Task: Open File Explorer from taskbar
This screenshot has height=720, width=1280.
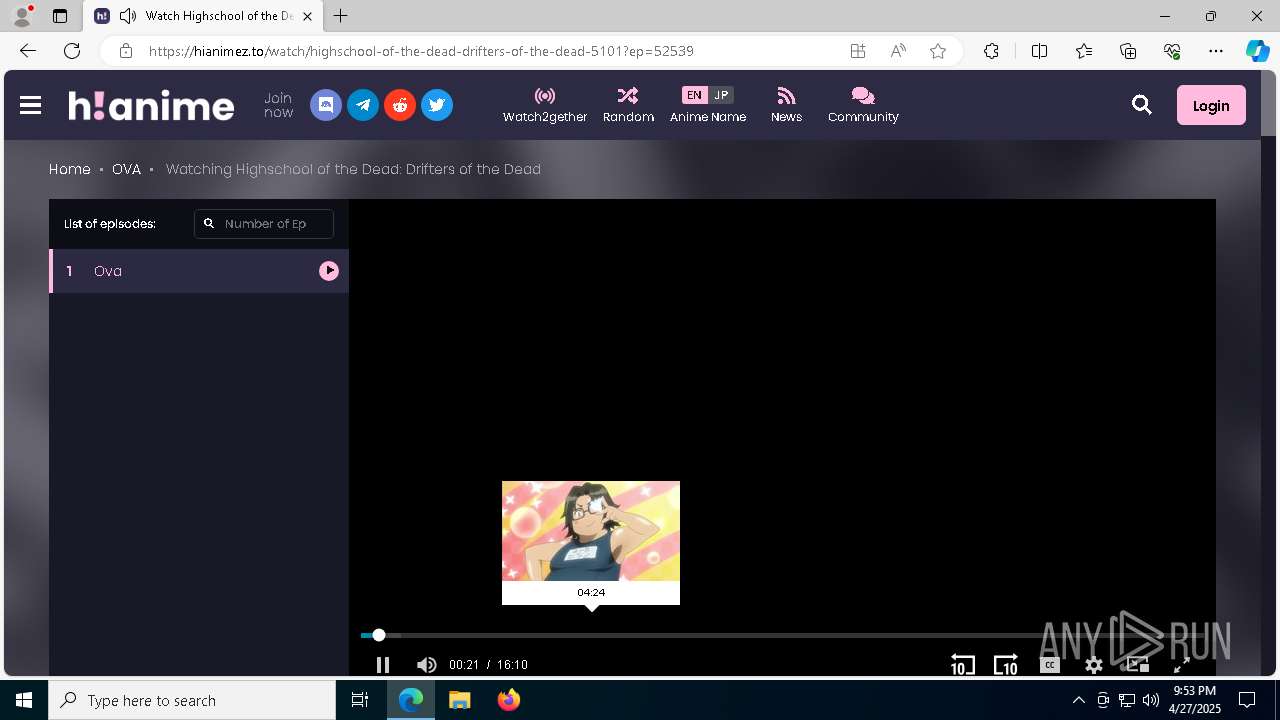Action: click(x=460, y=700)
